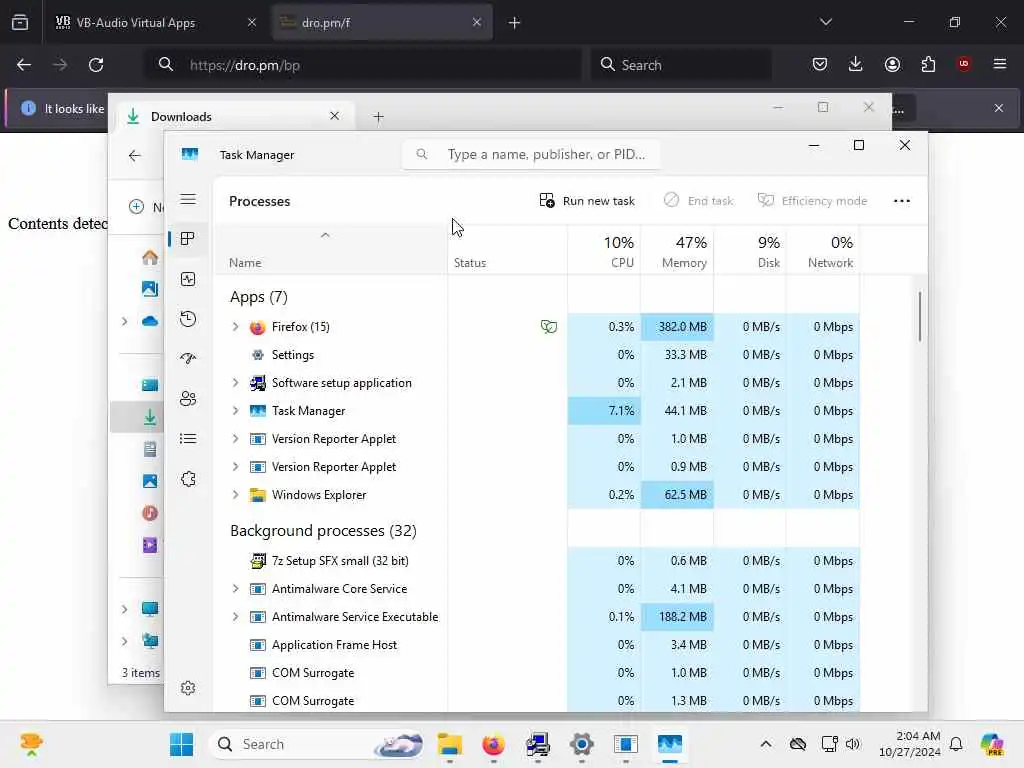Image resolution: width=1024 pixels, height=768 pixels.
Task: Open a new Firefox tab
Action: click(x=515, y=23)
